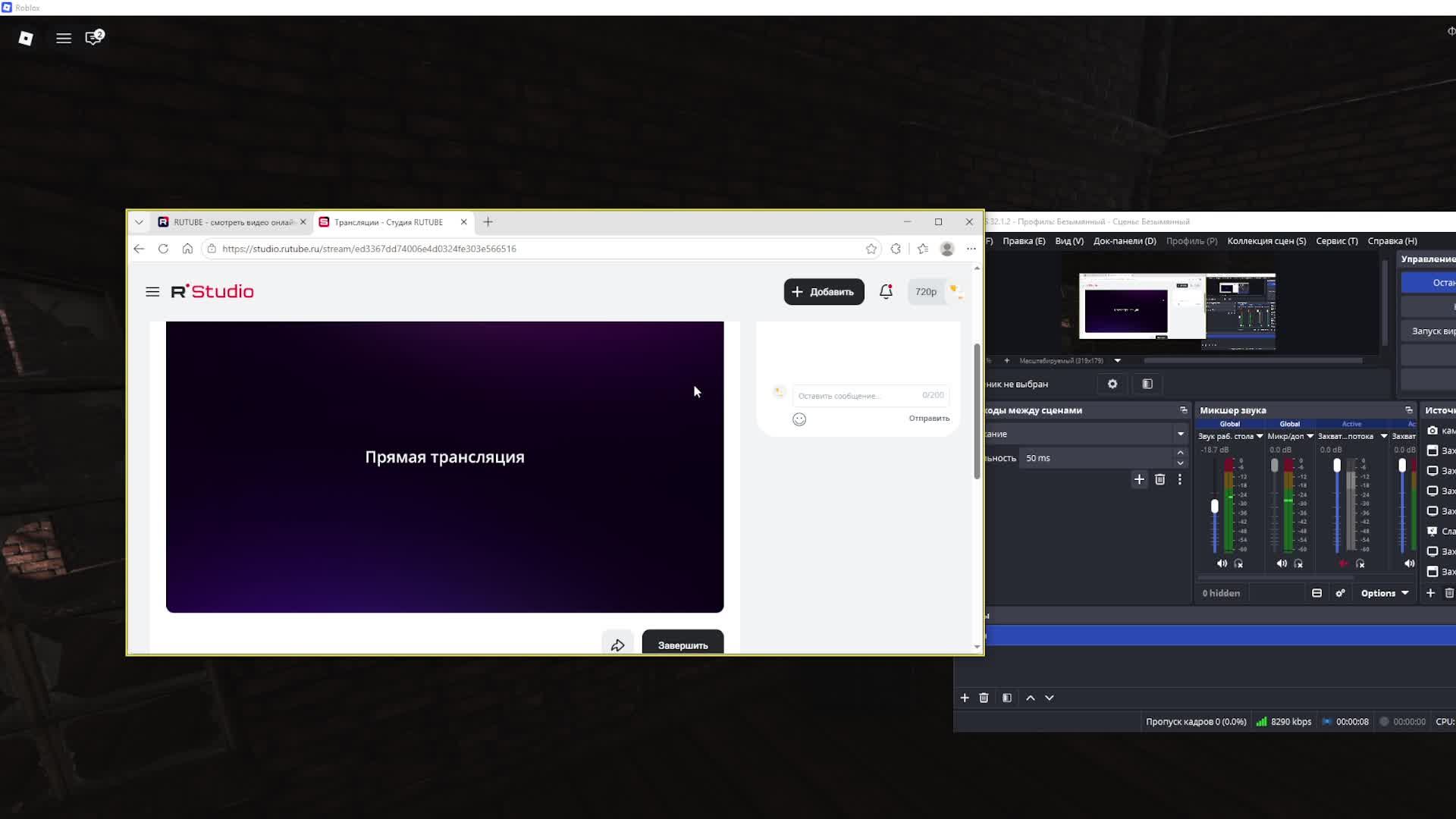Open Захват...потока channel dropdown
This screenshot has width=1456, height=819.
coord(1384,436)
